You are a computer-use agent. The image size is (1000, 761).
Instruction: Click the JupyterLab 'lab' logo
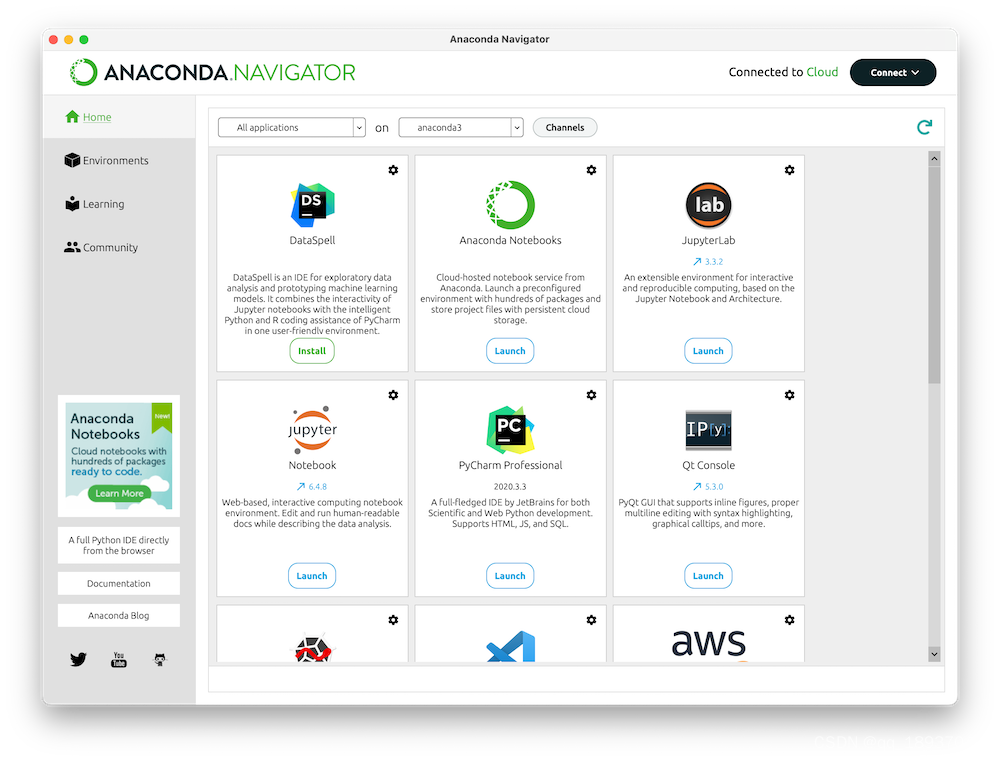point(709,205)
